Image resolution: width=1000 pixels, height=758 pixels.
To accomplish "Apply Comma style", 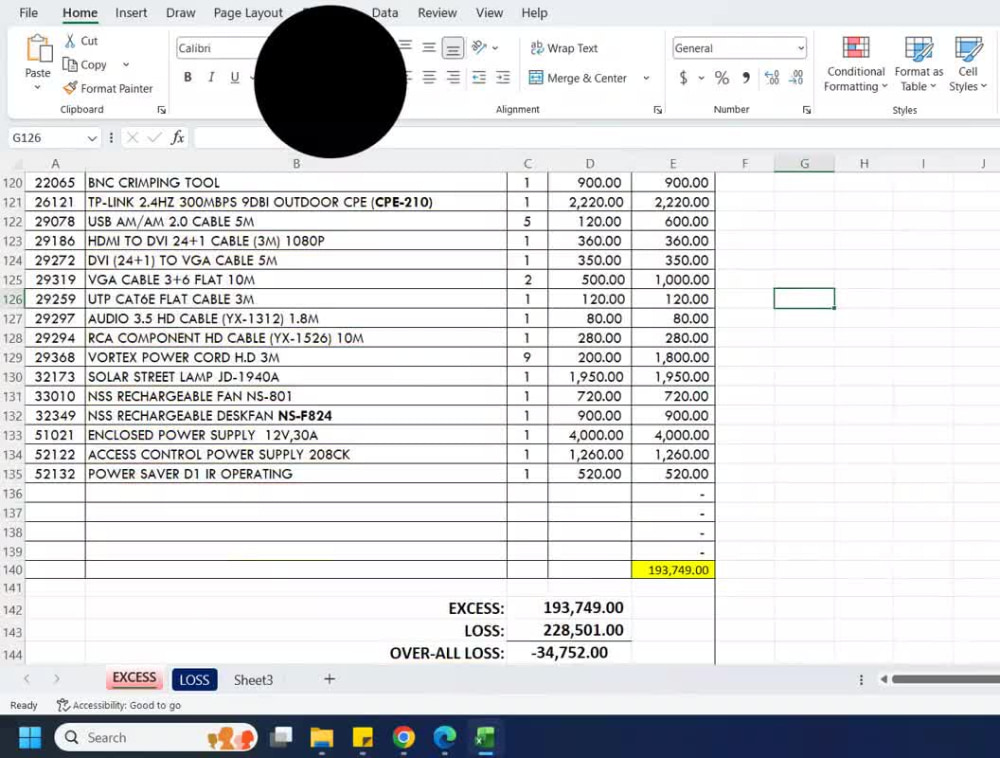I will pos(746,78).
